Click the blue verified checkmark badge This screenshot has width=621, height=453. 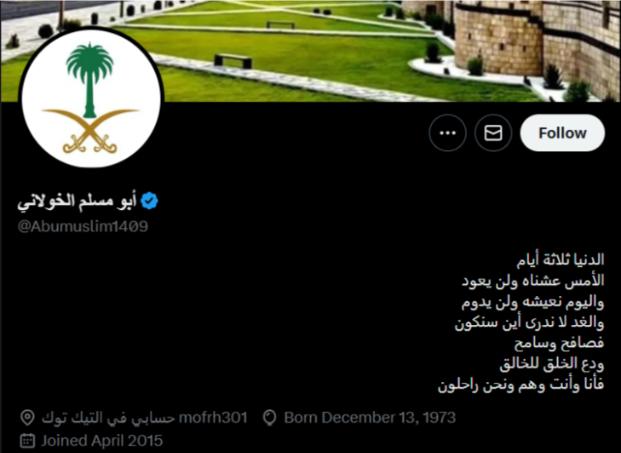(149, 201)
